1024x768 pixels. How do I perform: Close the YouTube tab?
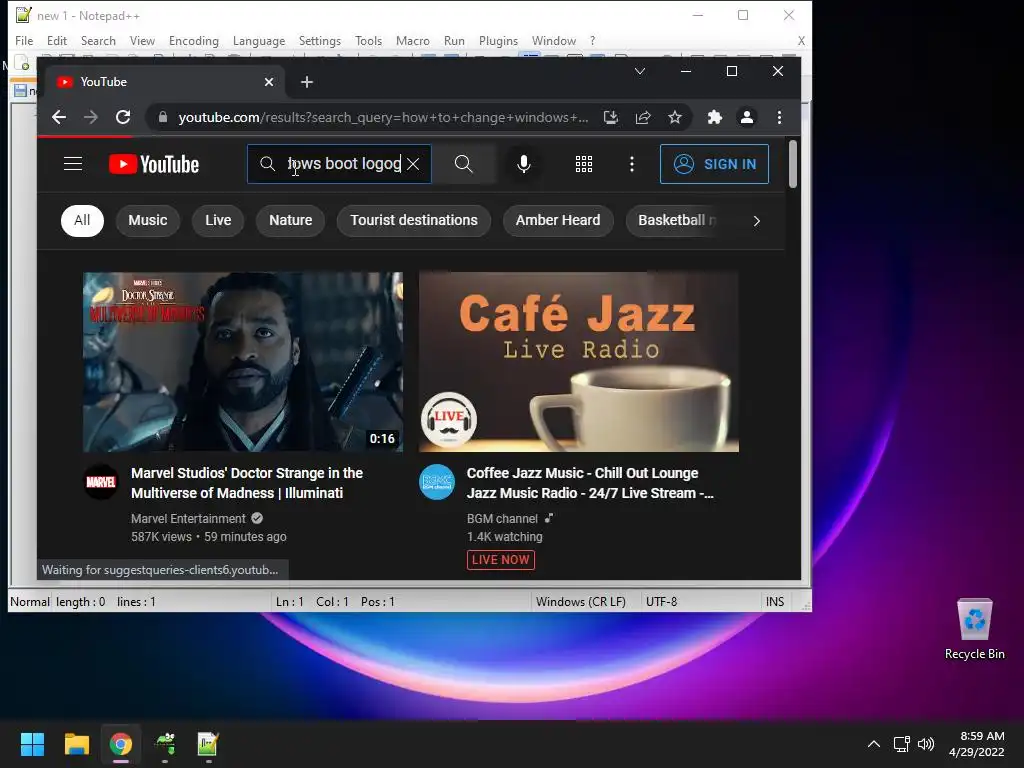tap(269, 82)
